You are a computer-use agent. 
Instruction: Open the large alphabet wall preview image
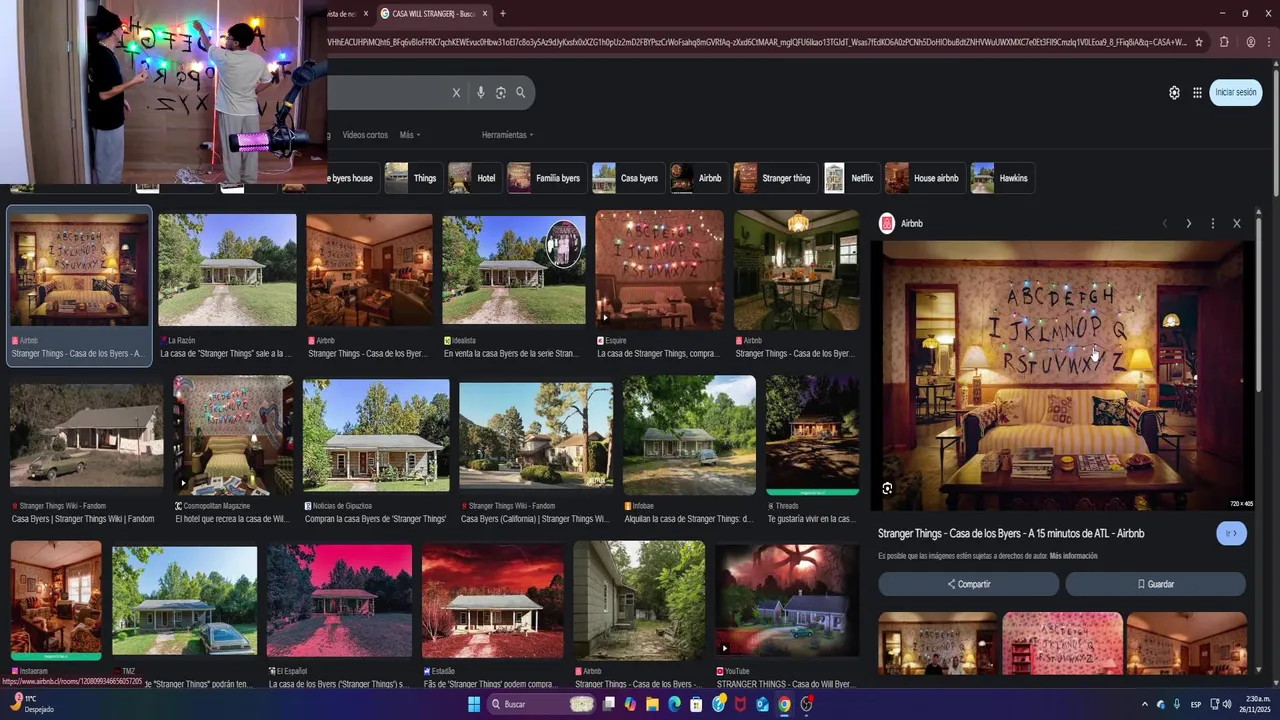(1063, 376)
